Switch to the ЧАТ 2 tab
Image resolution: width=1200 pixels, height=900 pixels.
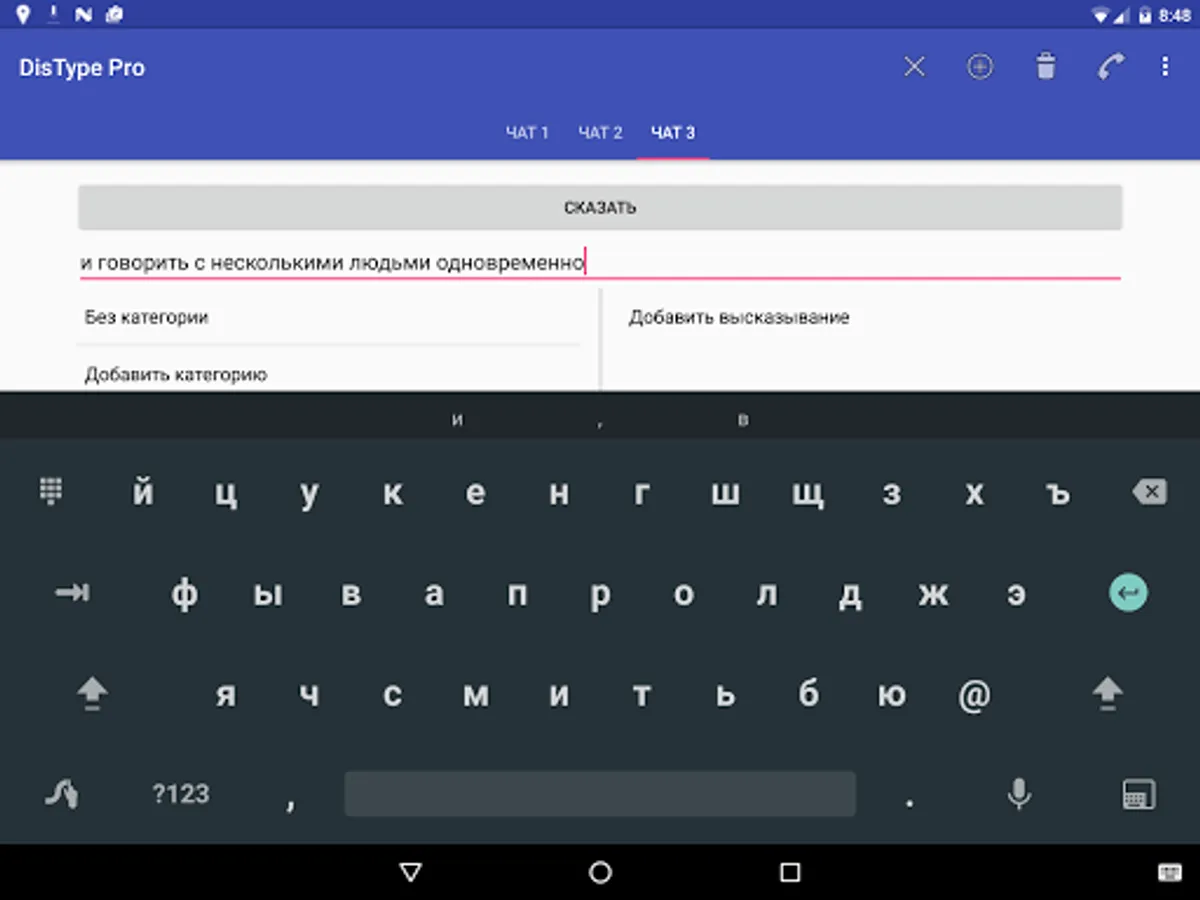coord(600,133)
